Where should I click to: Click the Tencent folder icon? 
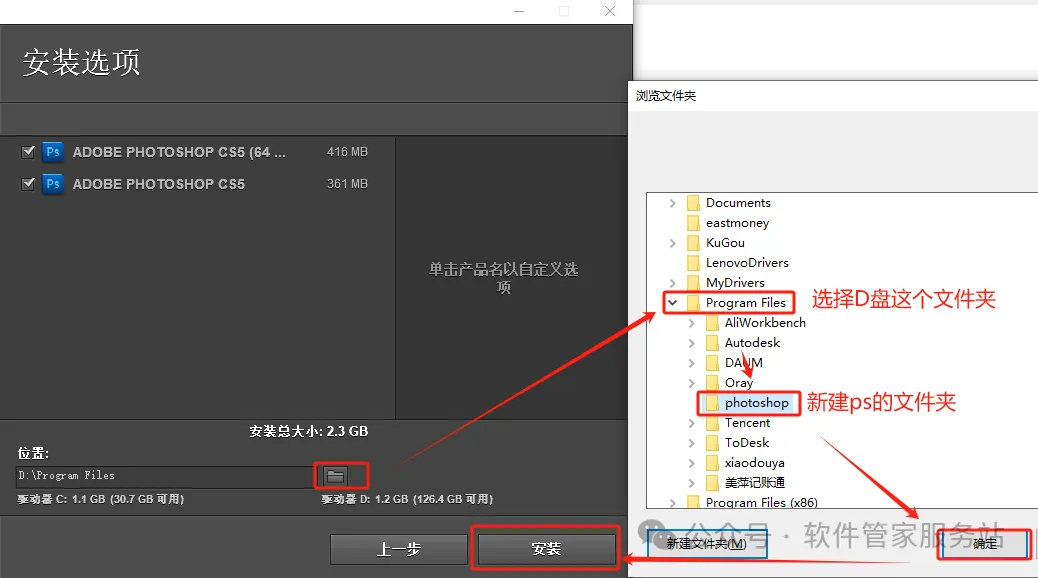(712, 422)
